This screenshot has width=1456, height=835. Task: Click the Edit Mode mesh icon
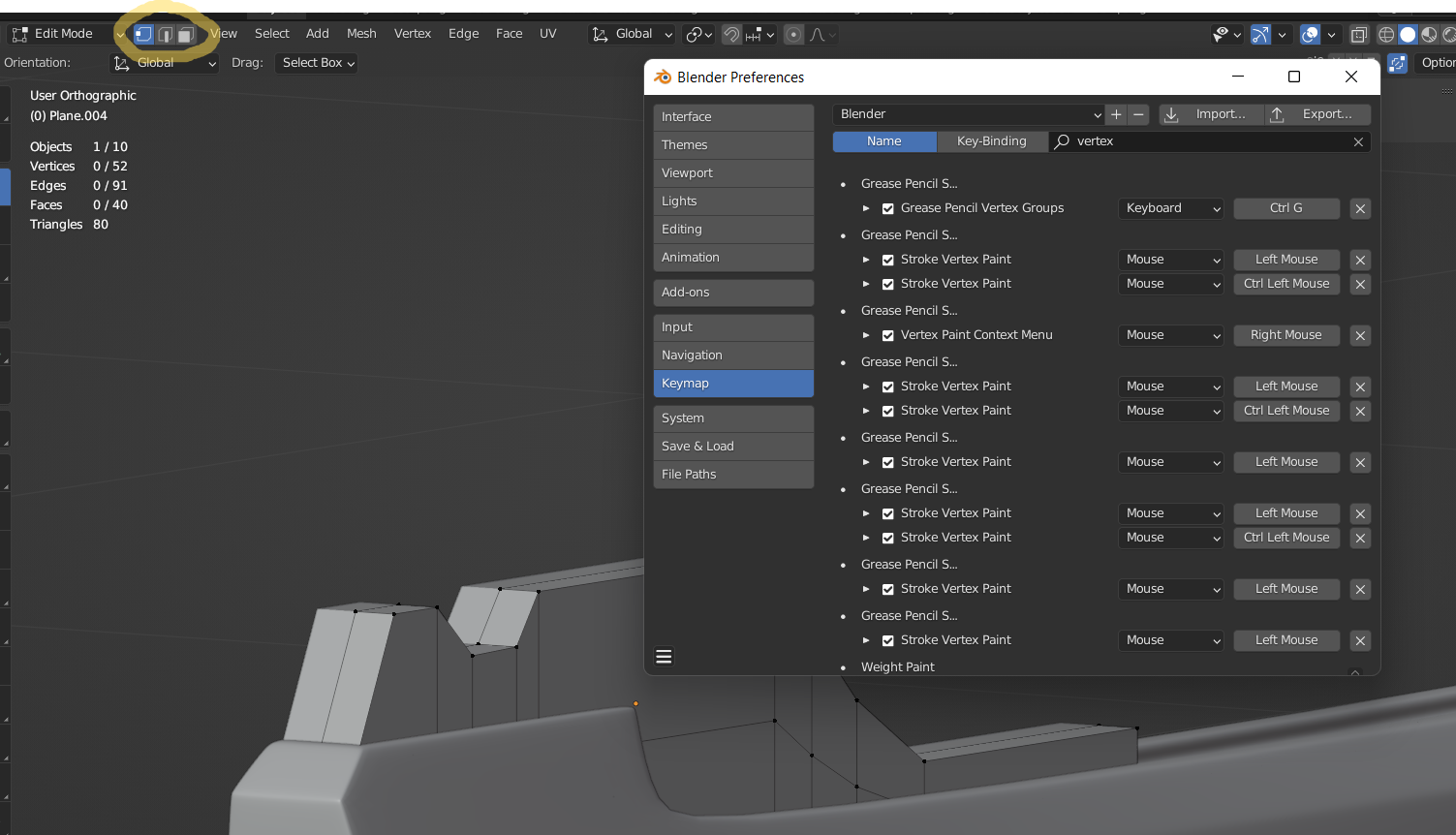[19, 34]
